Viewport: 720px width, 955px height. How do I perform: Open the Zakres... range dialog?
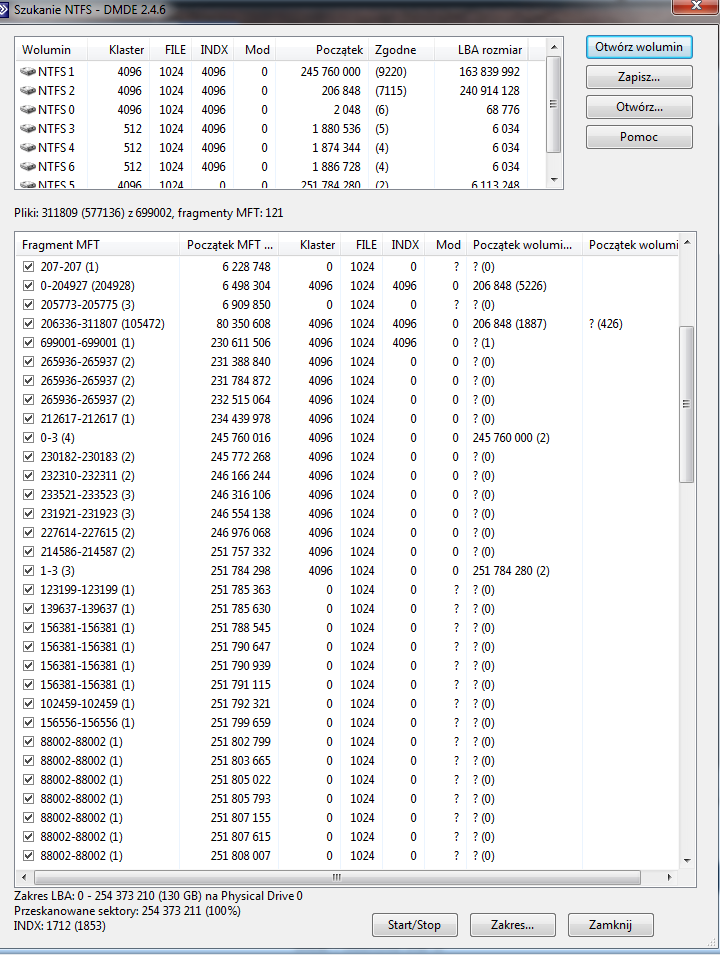coord(512,925)
